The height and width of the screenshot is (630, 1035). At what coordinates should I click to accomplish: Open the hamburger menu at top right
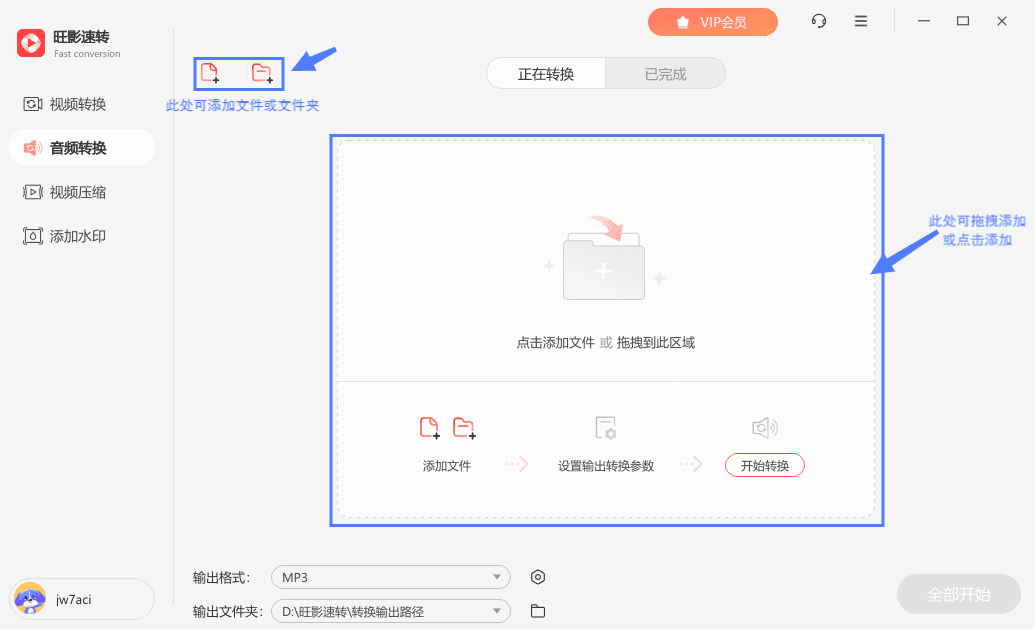(861, 20)
